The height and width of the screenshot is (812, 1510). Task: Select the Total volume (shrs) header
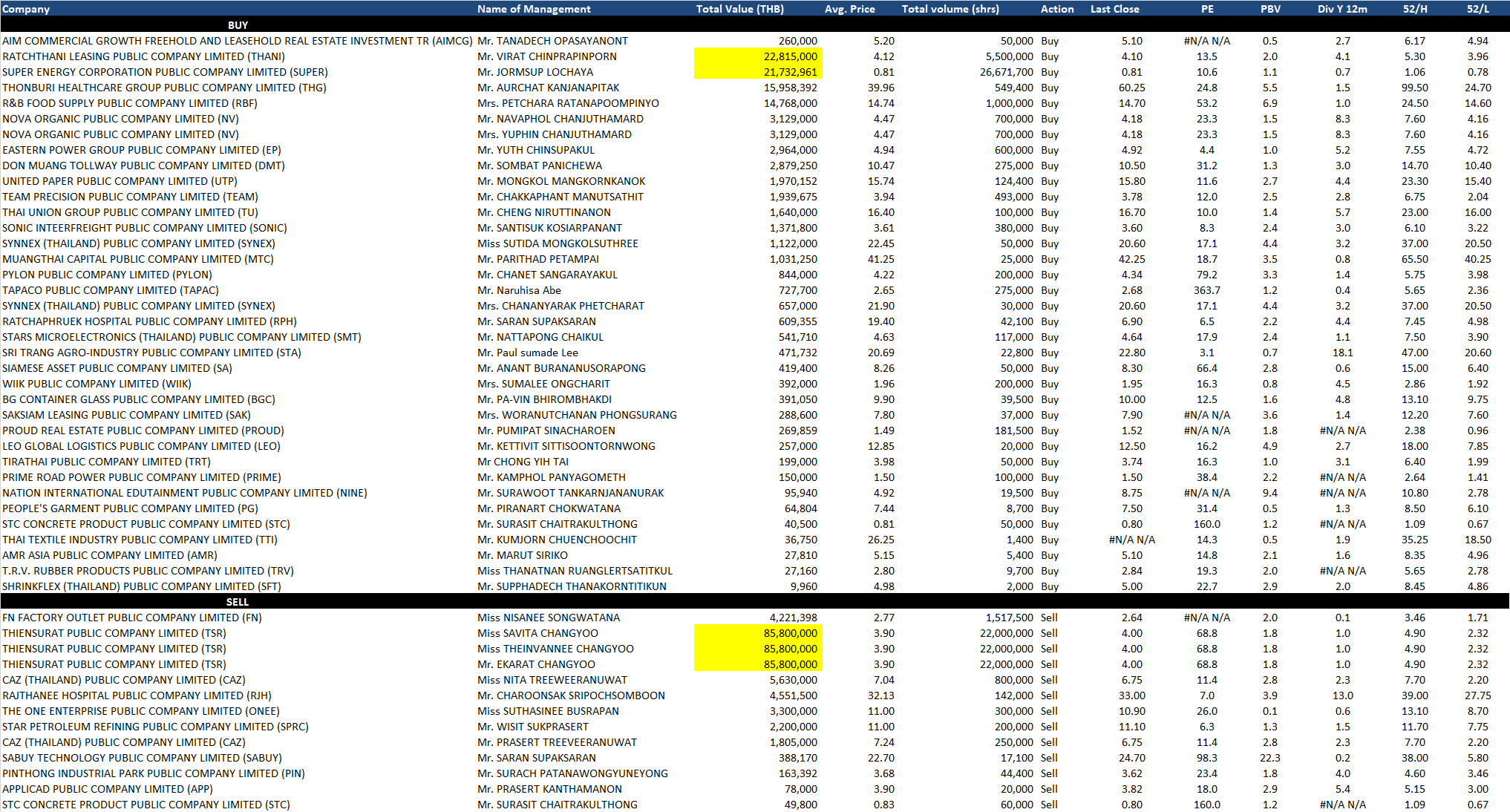[950, 9]
